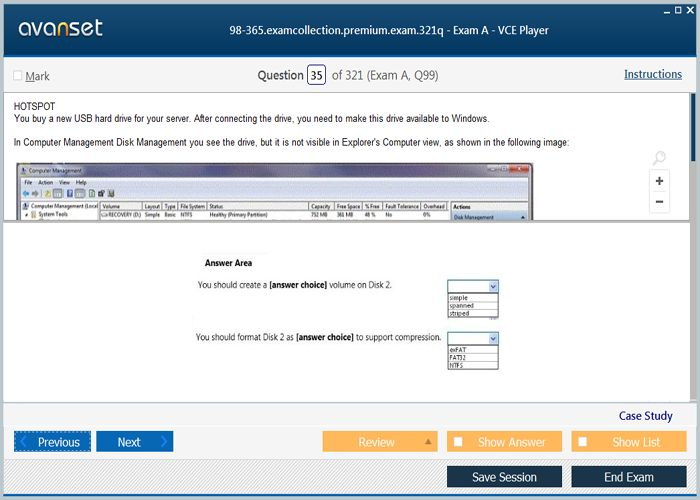Click the Computer Management title bar icon

tap(24, 170)
